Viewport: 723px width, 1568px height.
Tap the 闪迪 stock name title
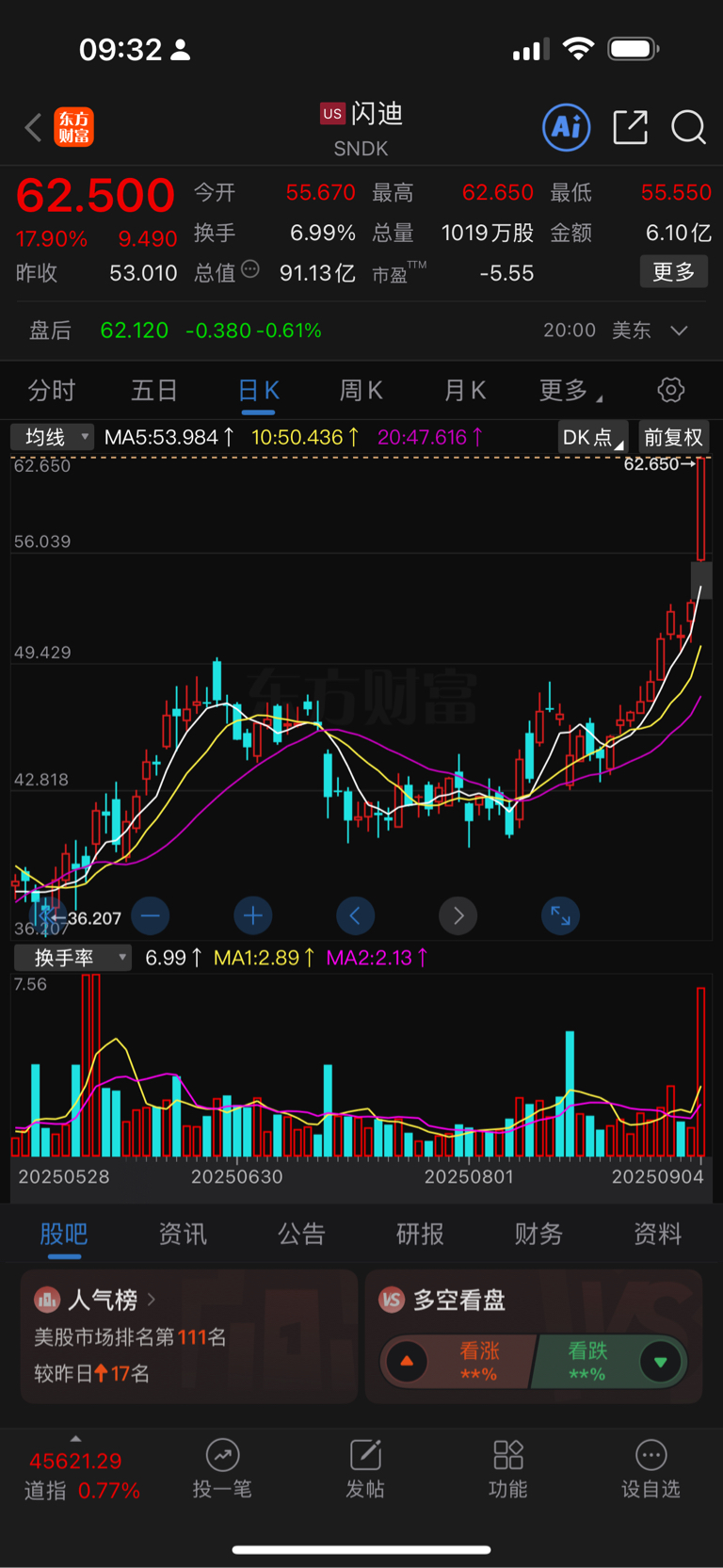[x=377, y=114]
